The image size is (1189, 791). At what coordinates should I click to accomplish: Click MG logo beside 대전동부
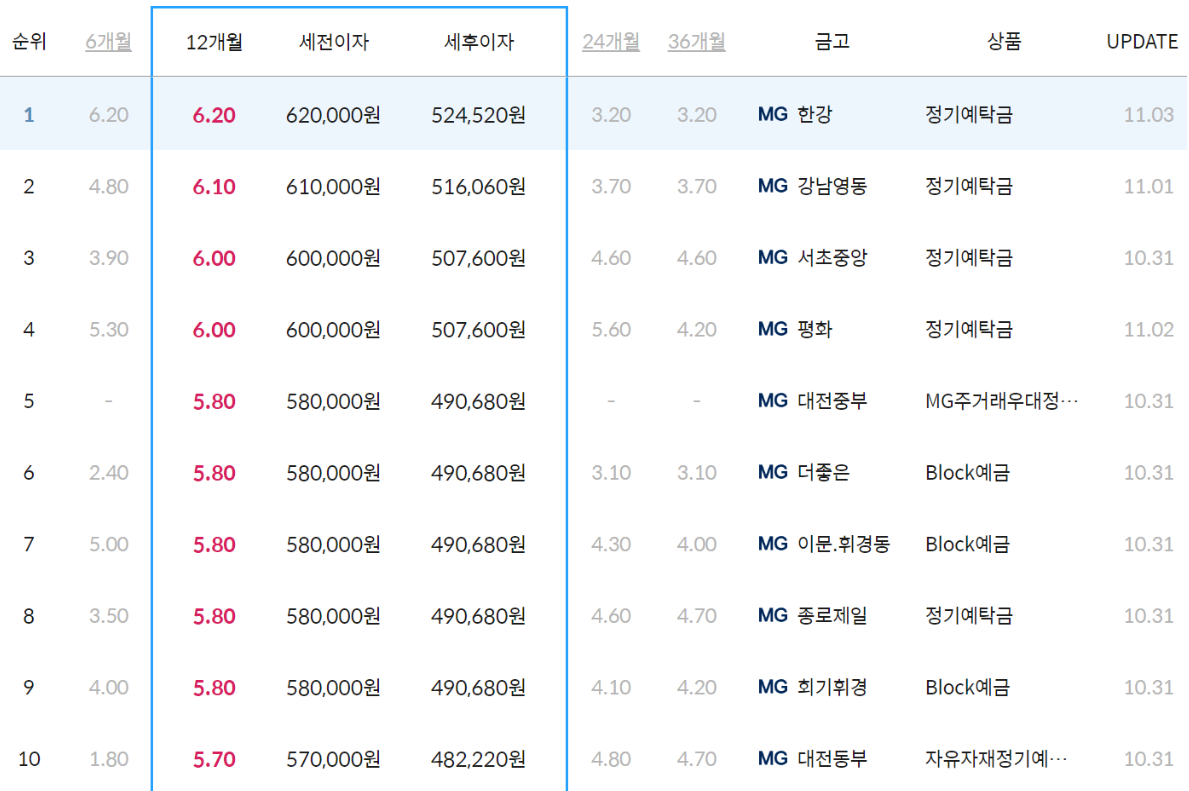(x=773, y=758)
